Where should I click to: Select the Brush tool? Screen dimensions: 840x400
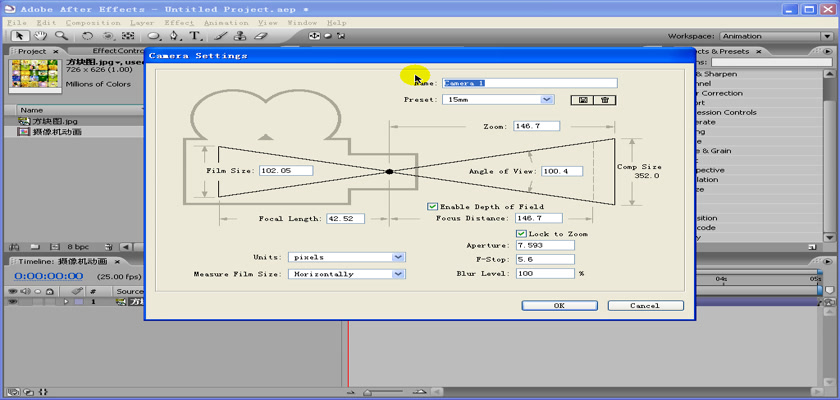tap(220, 36)
